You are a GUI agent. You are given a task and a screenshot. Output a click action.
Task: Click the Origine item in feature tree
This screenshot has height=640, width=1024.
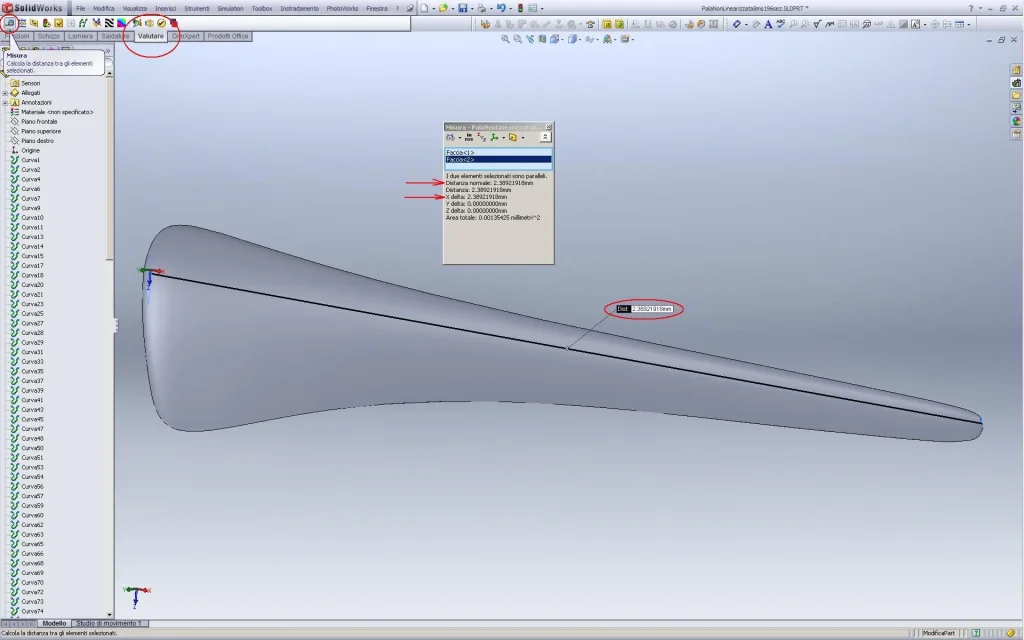click(30, 150)
